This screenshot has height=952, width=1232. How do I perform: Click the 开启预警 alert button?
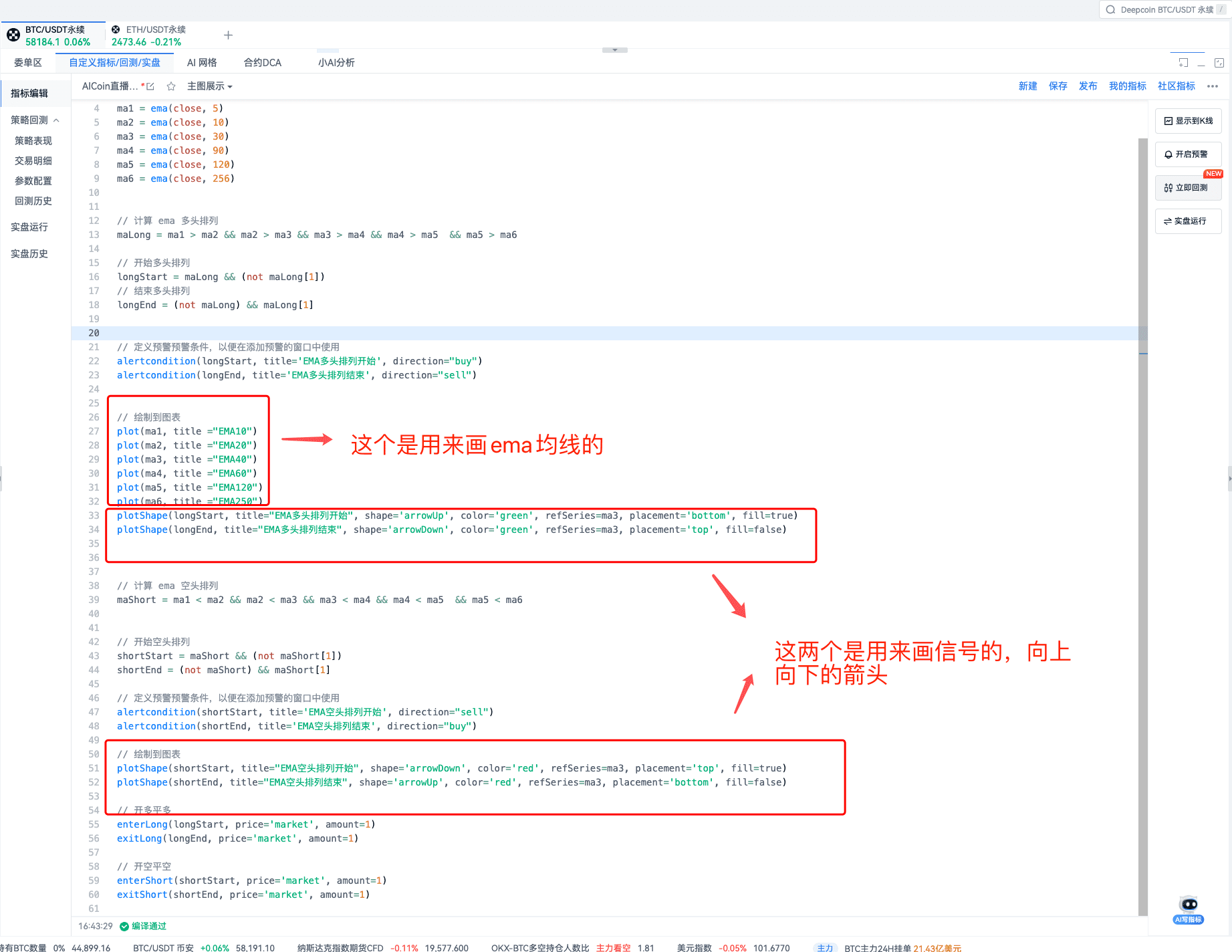click(1188, 154)
